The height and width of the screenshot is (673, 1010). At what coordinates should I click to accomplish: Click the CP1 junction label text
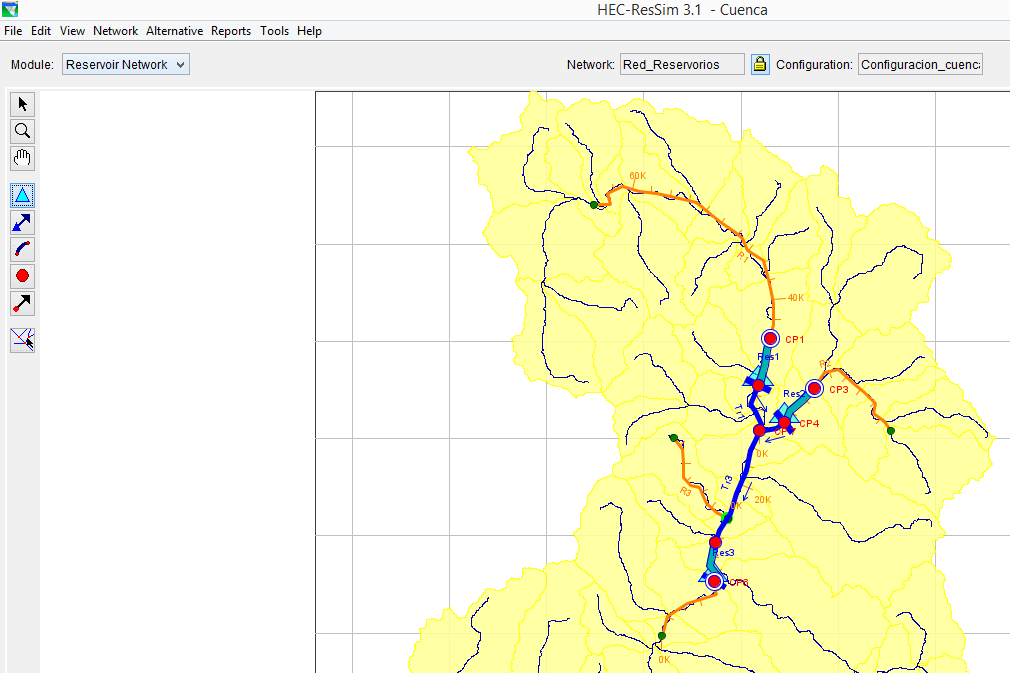click(794, 339)
